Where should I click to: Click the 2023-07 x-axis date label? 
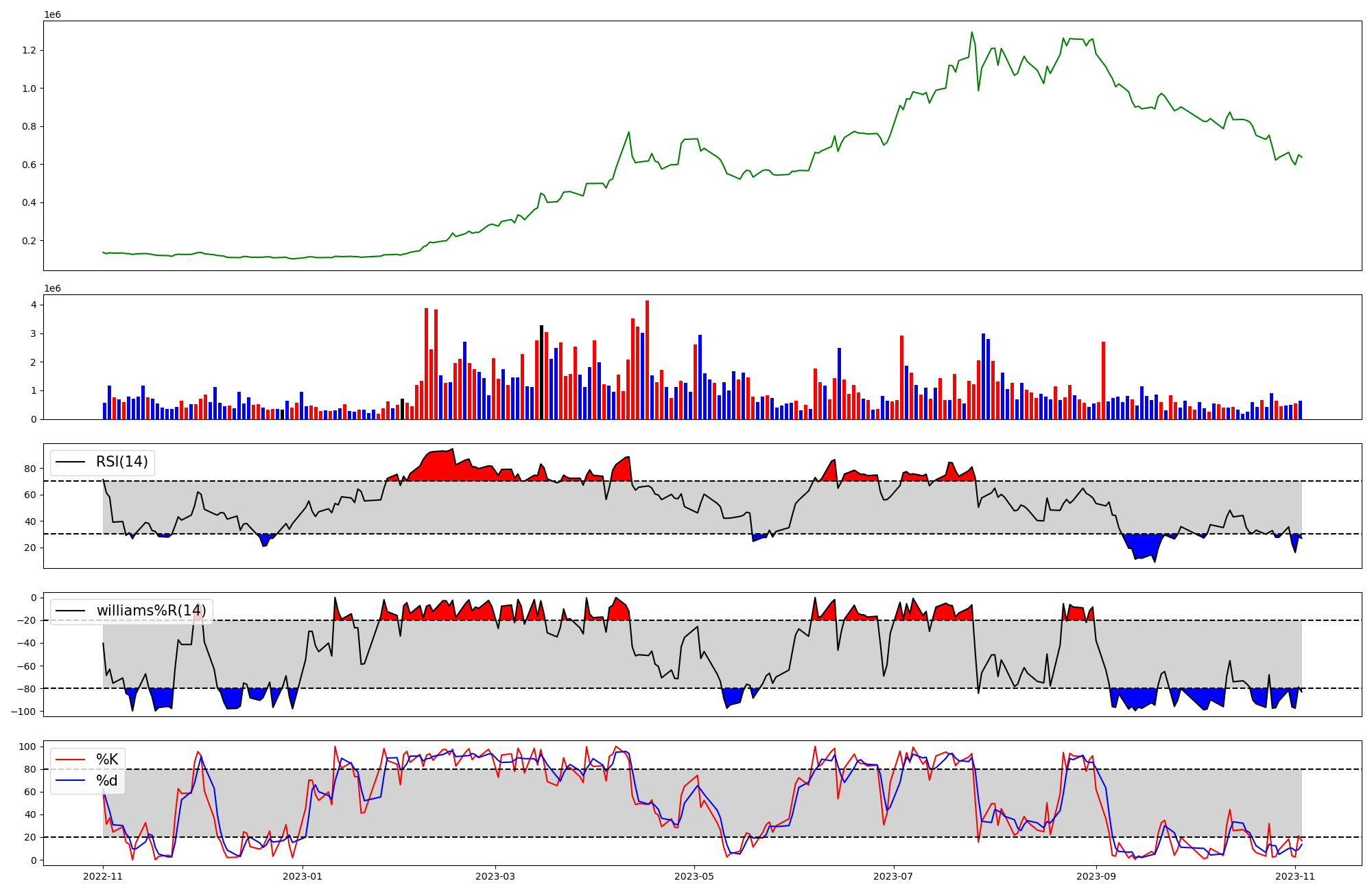click(x=893, y=876)
